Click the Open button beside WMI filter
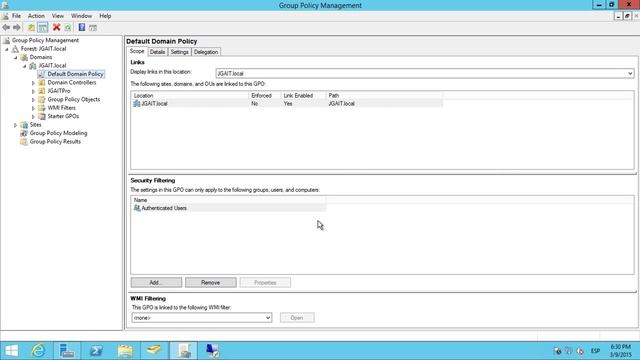The image size is (640, 360). coord(297,318)
